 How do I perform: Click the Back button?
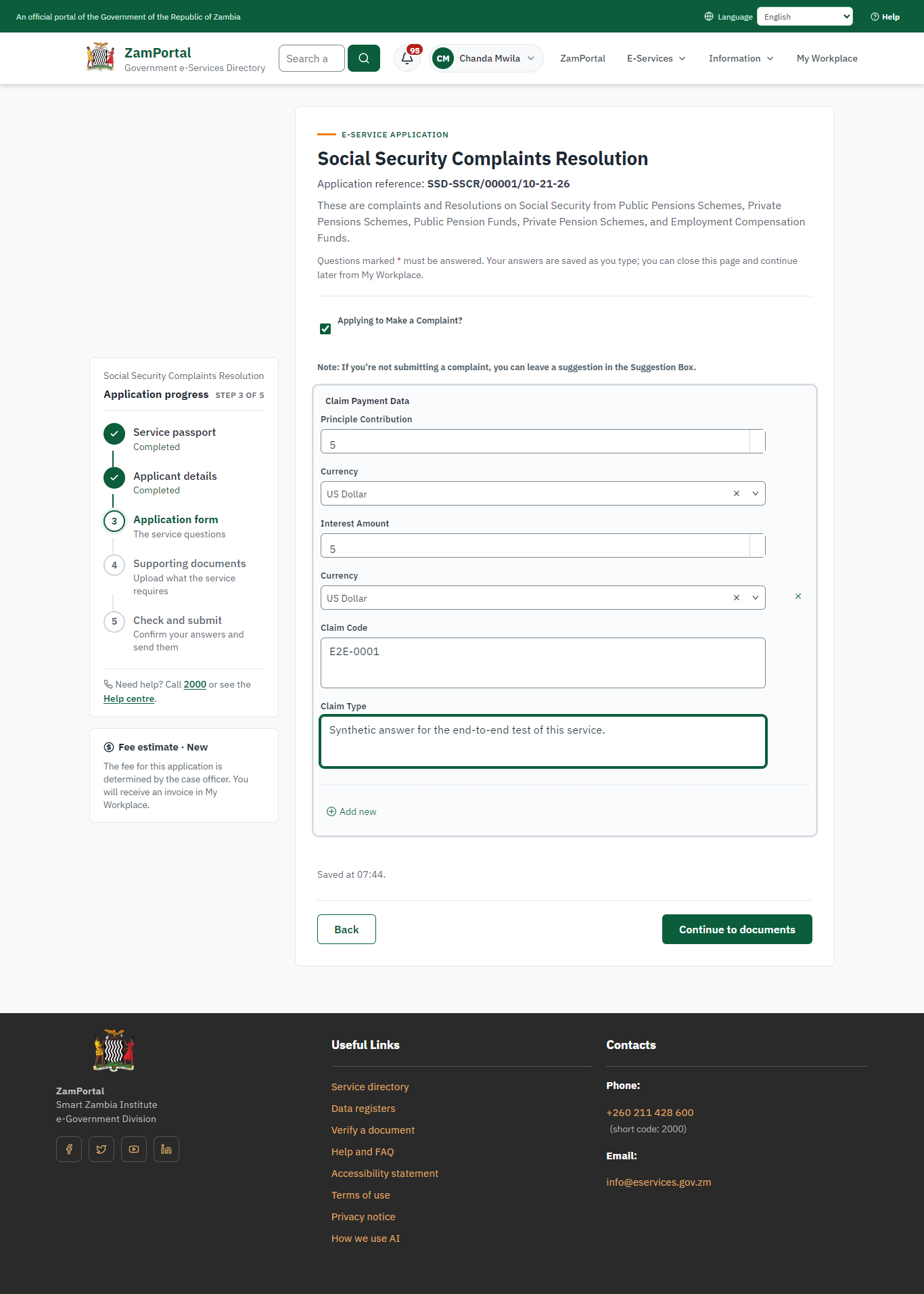[346, 929]
